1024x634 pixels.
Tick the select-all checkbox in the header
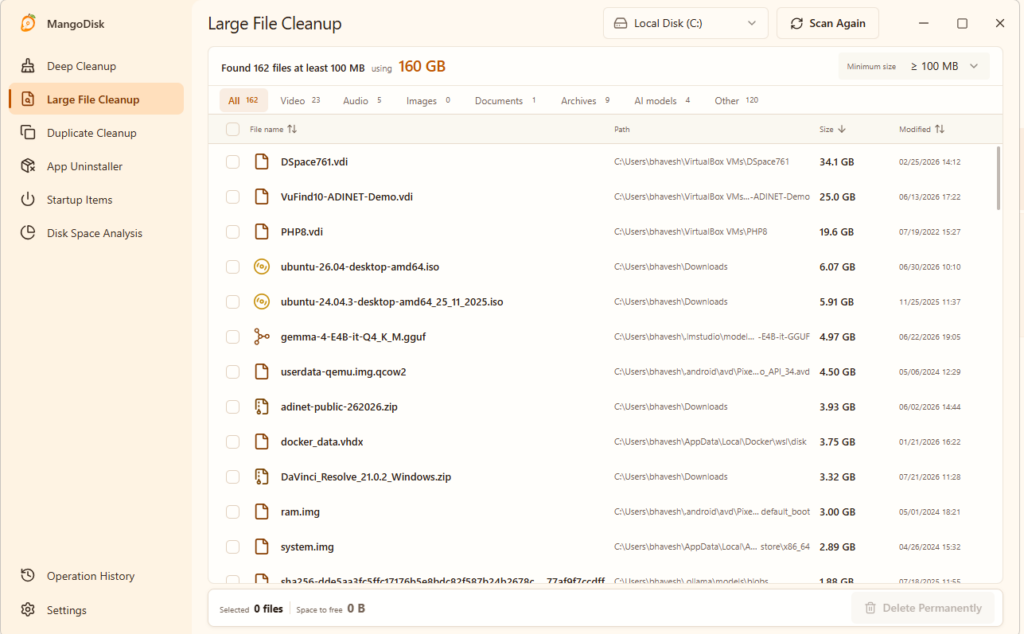pos(232,129)
